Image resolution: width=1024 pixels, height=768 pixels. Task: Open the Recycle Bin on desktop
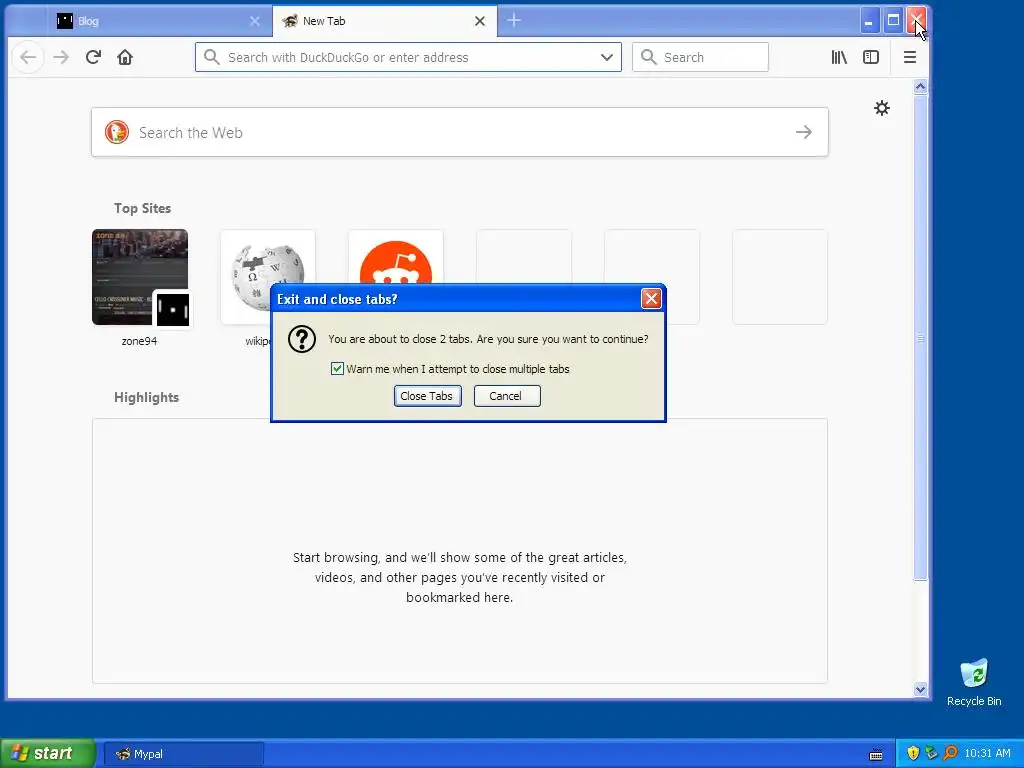(974, 682)
